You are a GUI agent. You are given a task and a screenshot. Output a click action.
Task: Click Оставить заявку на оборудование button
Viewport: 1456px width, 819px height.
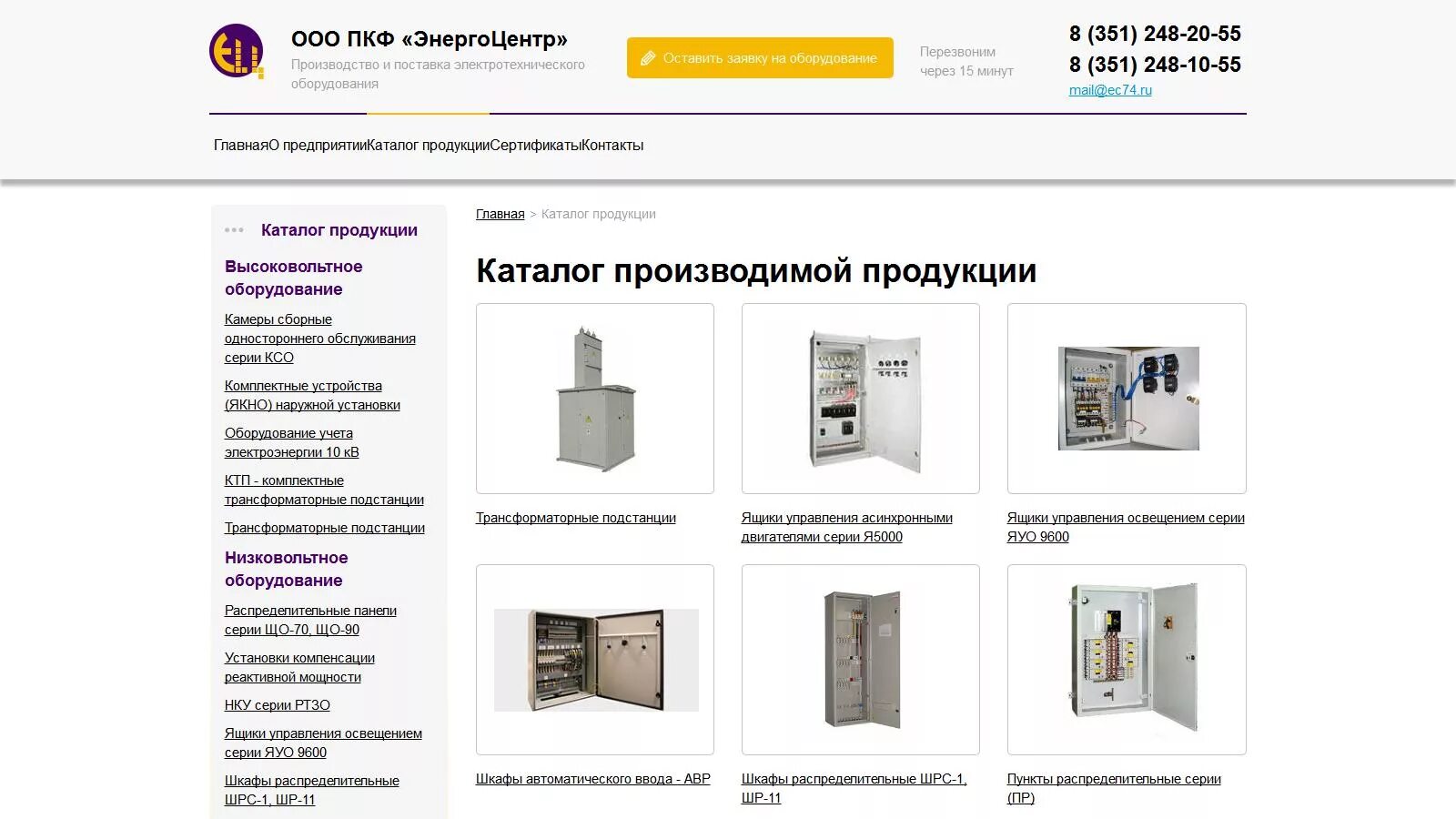760,58
